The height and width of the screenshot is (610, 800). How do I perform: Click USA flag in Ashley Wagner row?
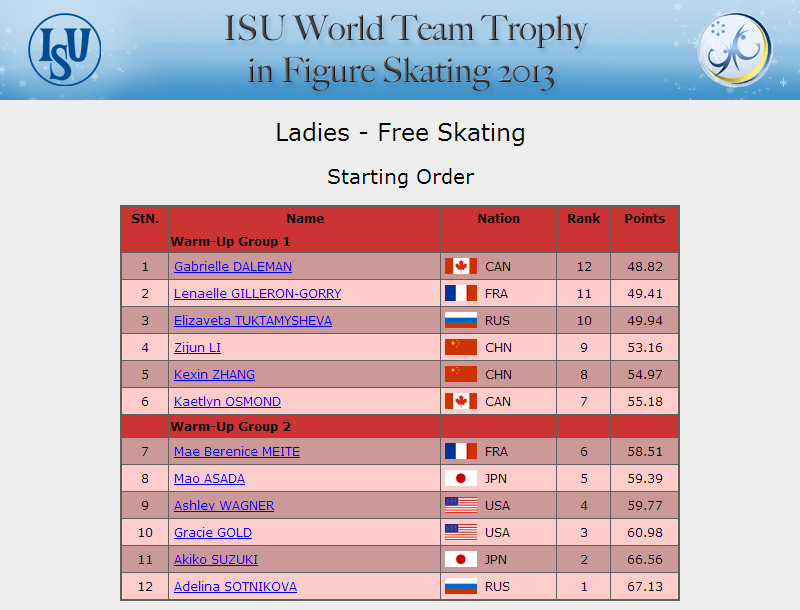pyautogui.click(x=461, y=505)
